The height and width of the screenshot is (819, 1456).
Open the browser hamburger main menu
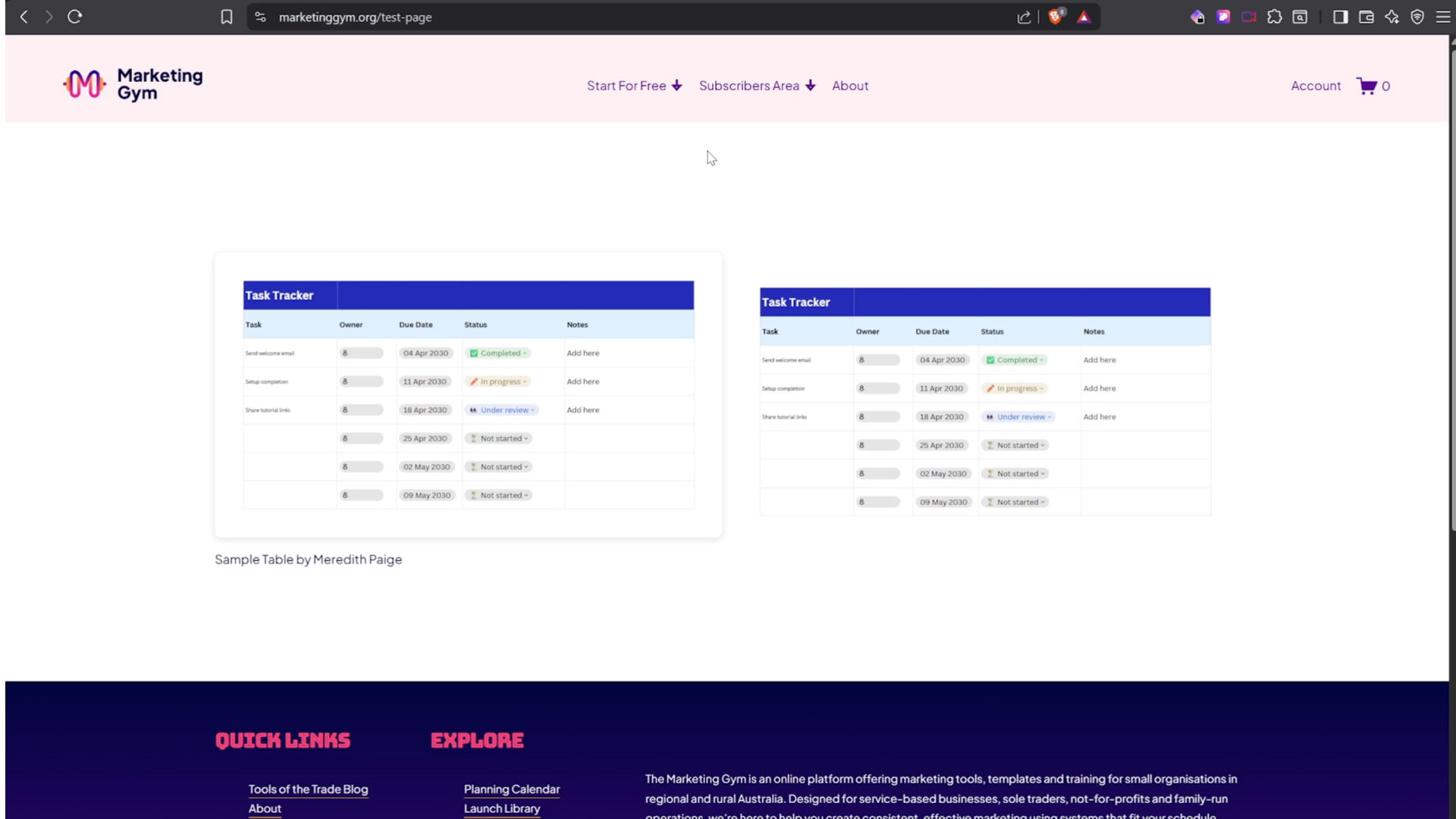[1442, 17]
